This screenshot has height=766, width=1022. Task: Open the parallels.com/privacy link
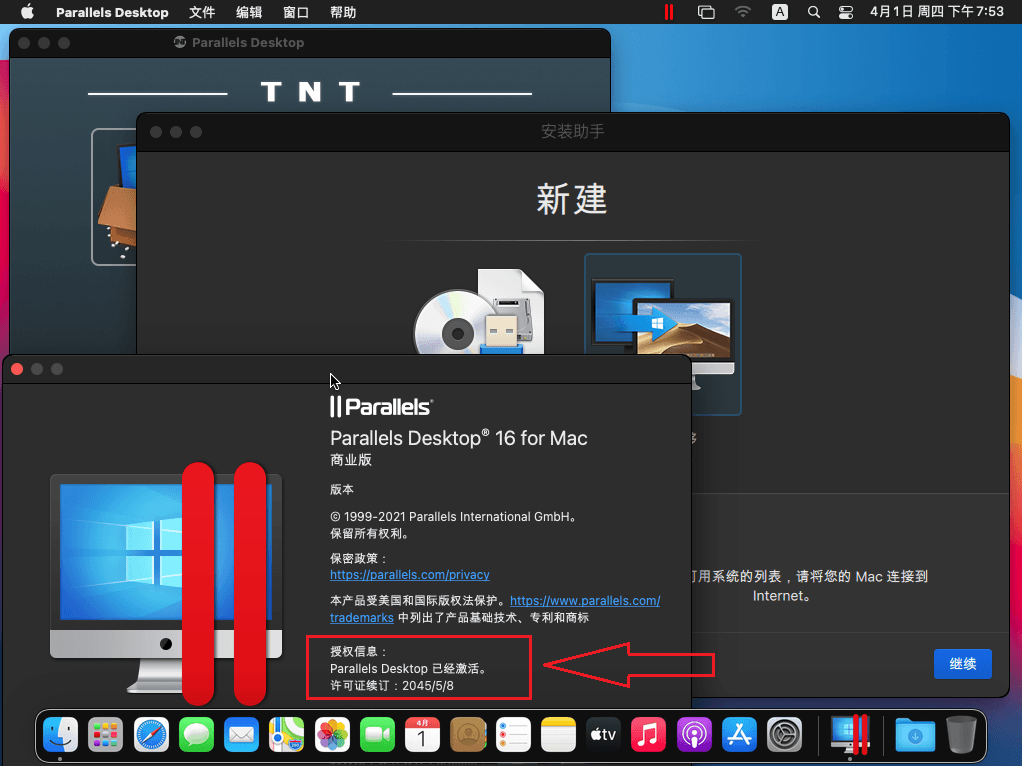(409, 574)
